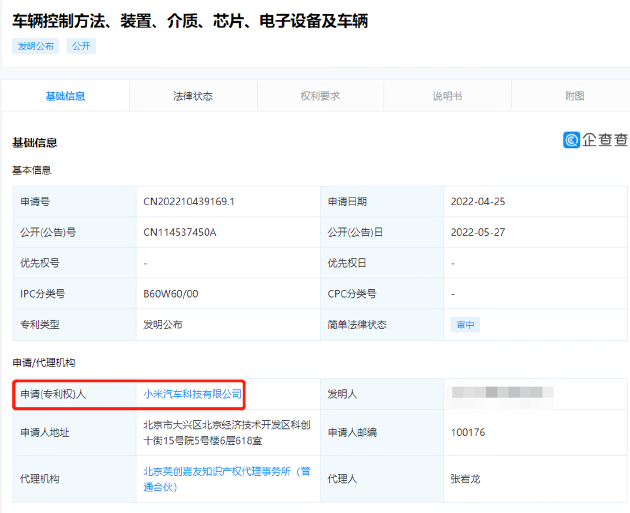Click the IPC分类号 label cell
The width and height of the screenshot is (630, 513).
pos(75,294)
